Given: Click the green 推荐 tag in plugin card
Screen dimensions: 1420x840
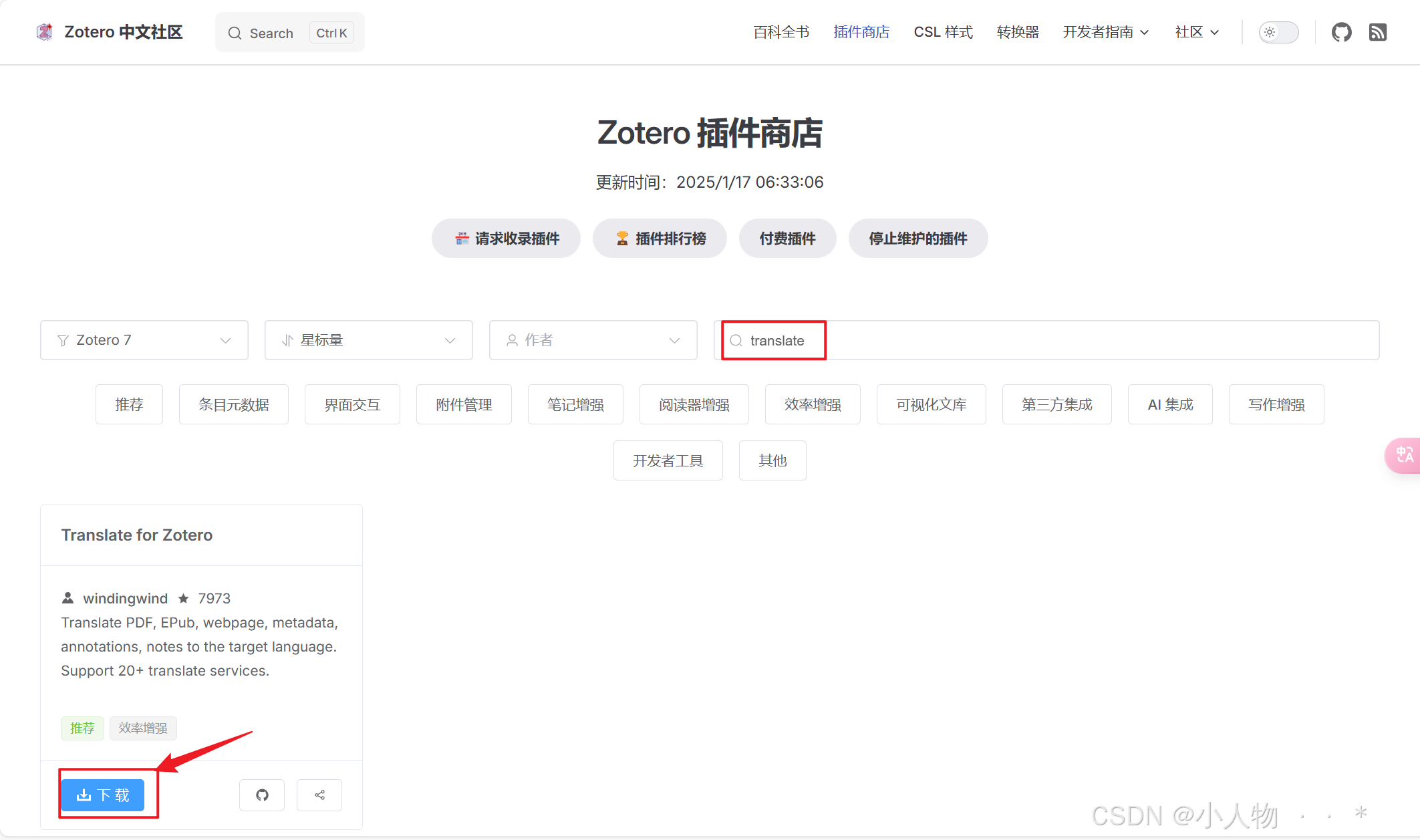Looking at the screenshot, I should point(82,728).
